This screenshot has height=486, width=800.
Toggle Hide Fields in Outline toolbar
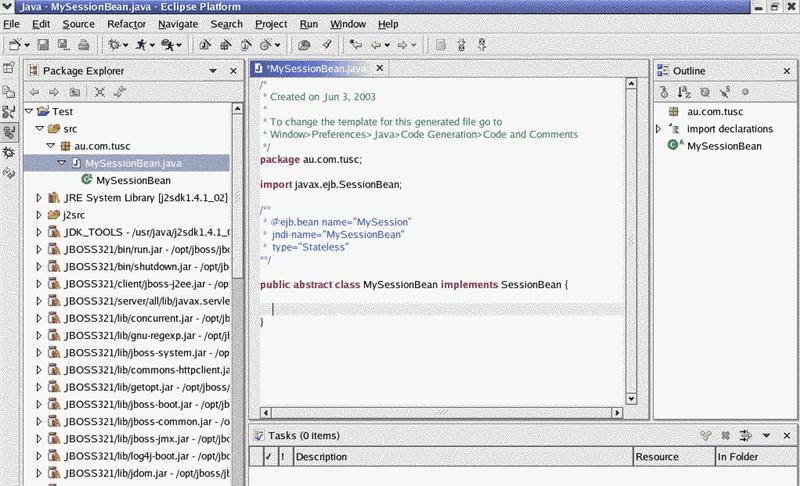point(704,92)
